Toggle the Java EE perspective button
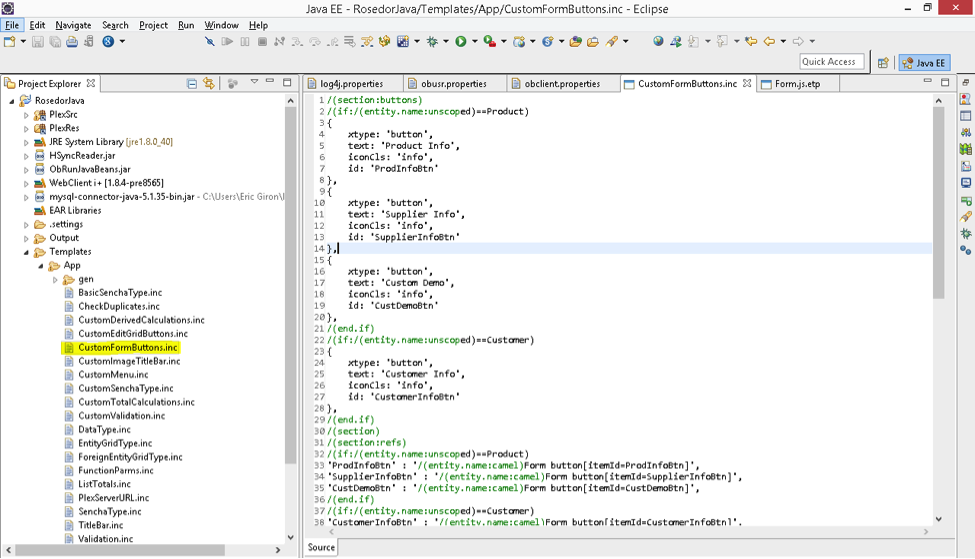 point(924,62)
